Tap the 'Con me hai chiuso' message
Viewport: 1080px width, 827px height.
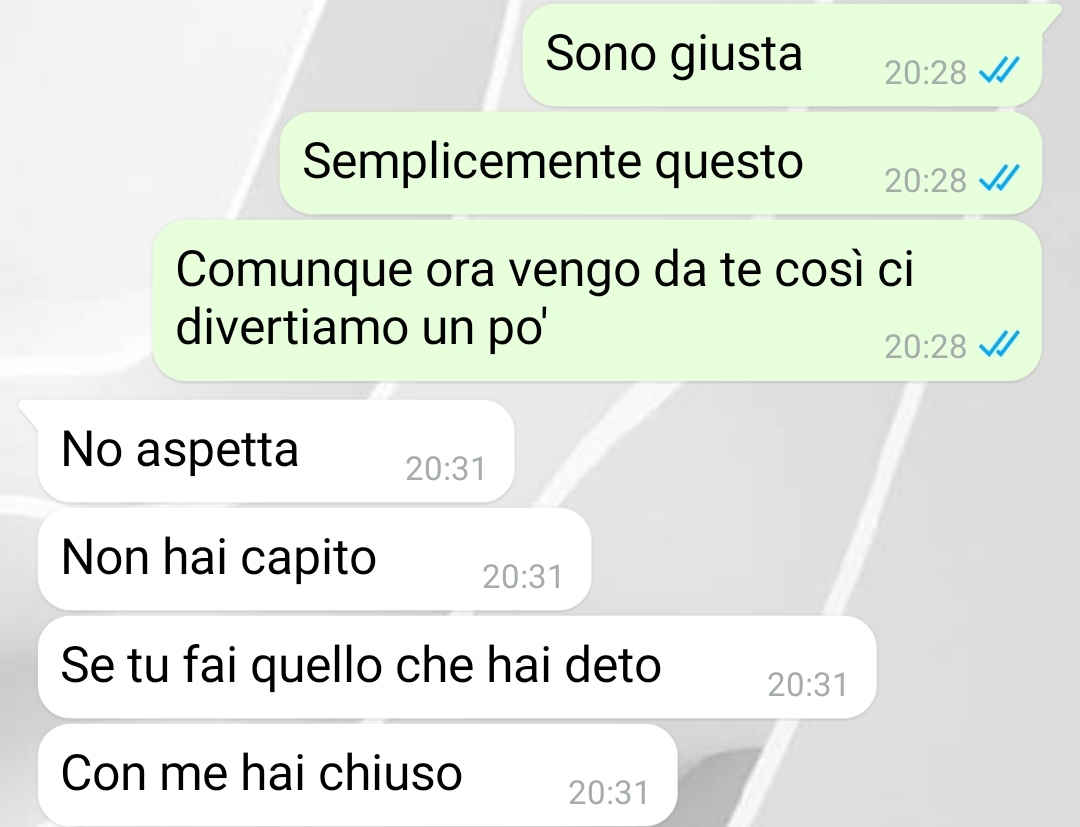pyautogui.click(x=357, y=775)
